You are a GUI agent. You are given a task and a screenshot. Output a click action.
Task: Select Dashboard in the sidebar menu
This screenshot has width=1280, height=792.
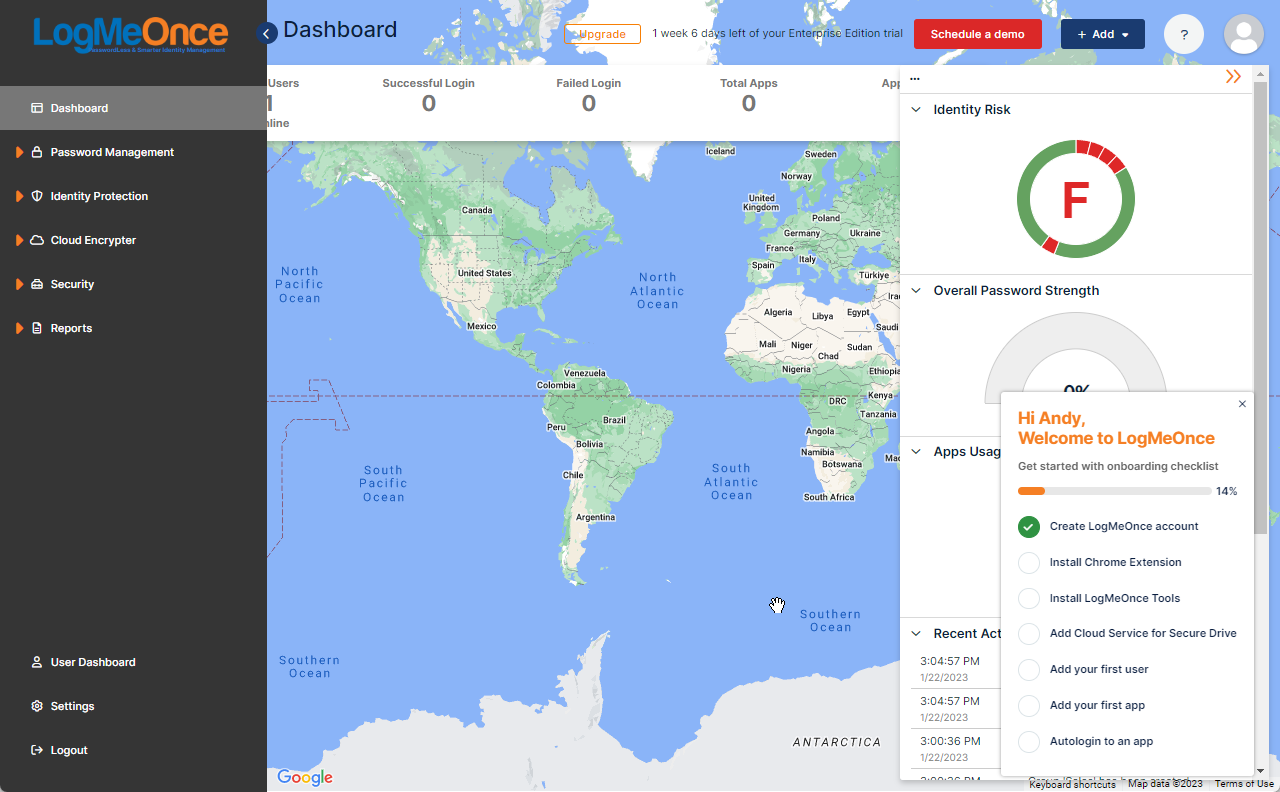coord(133,108)
